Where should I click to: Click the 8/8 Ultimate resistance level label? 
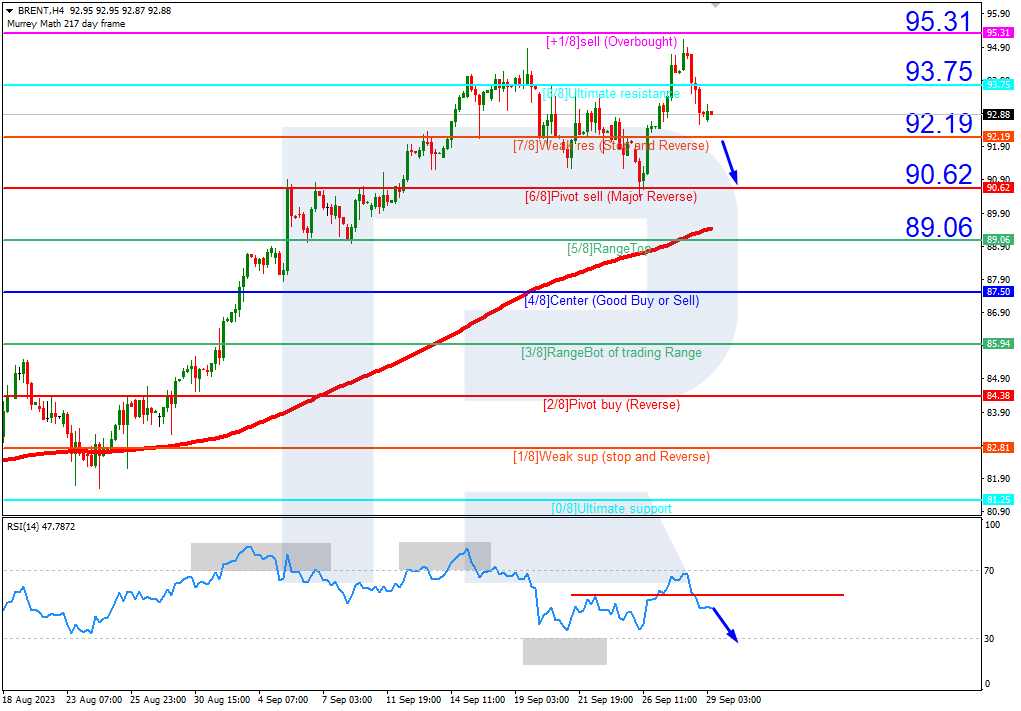click(611, 94)
